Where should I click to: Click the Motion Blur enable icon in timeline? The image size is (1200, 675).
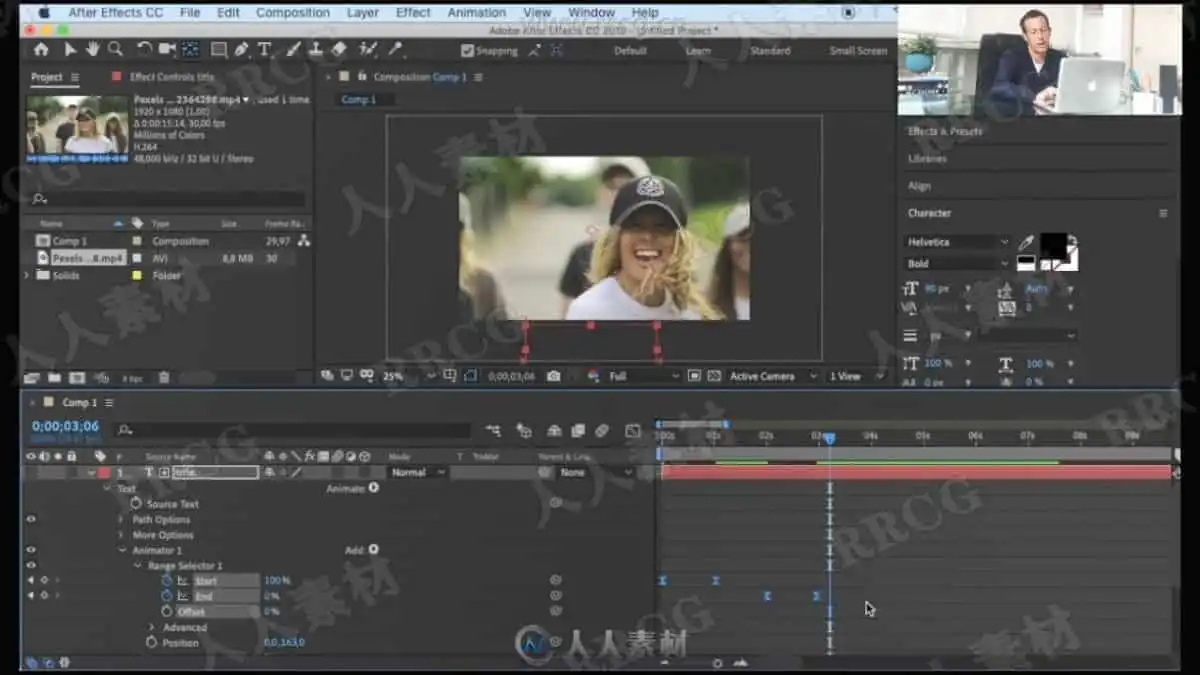602,431
